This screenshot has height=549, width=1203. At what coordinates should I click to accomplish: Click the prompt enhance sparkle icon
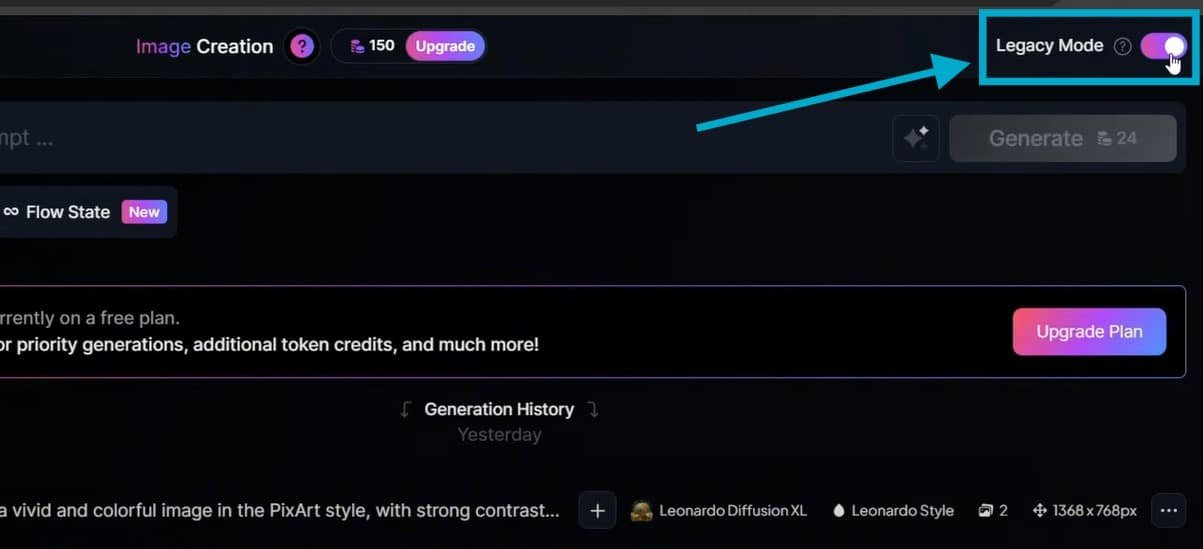tap(916, 138)
